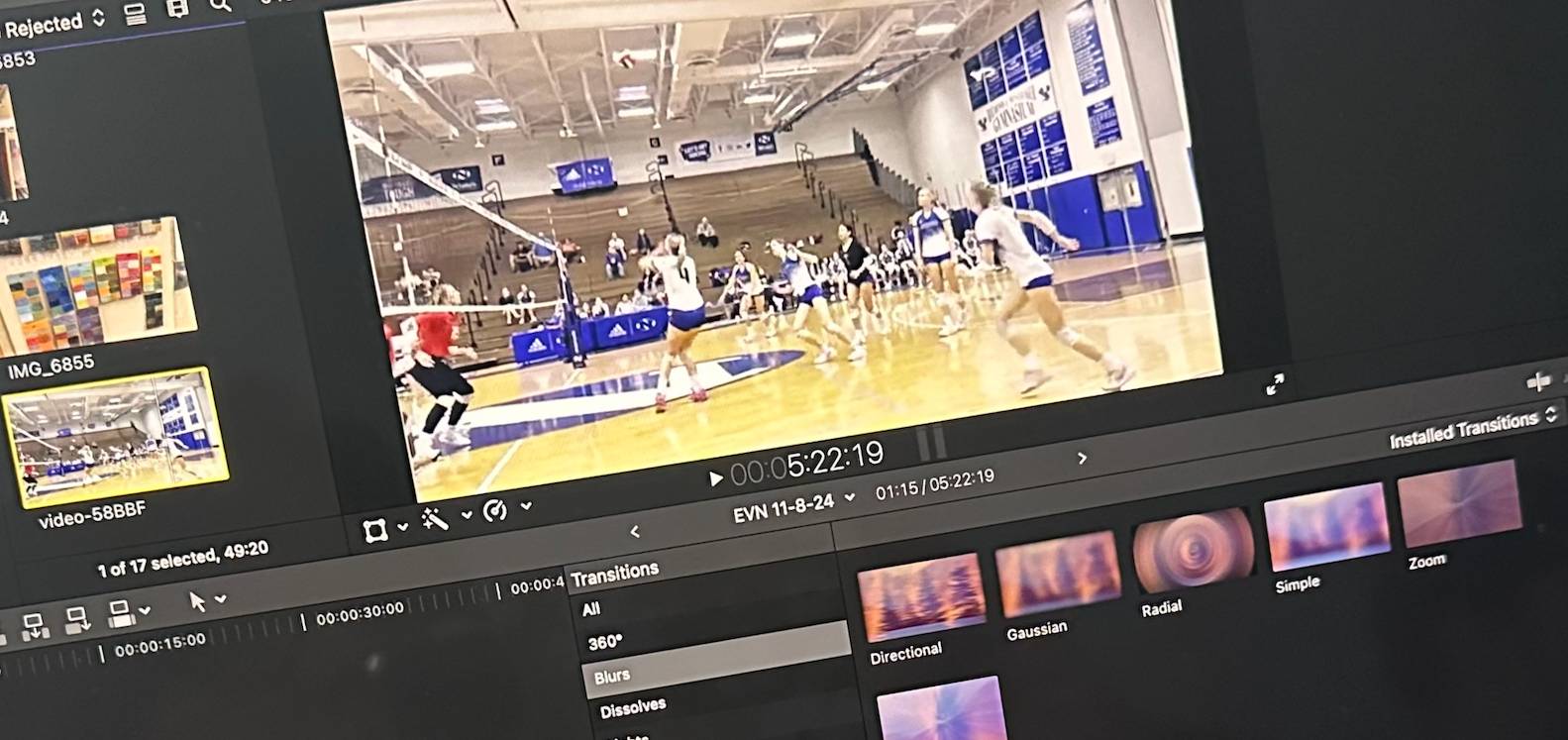
Task: Toggle the audio meters beside the timecode
Action: (931, 442)
